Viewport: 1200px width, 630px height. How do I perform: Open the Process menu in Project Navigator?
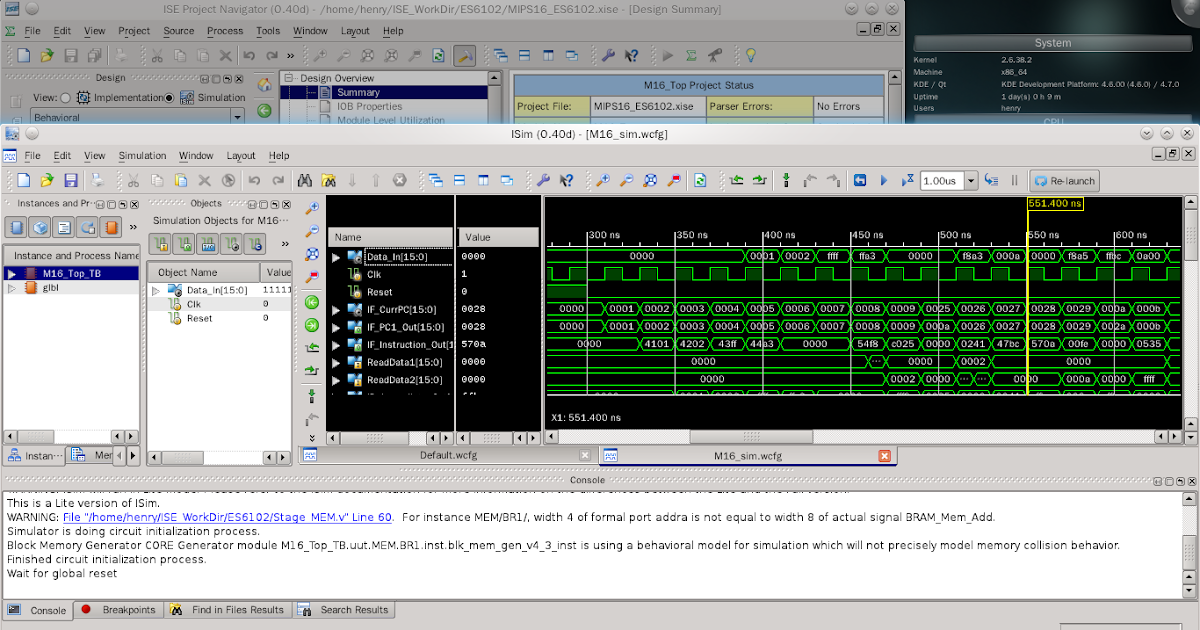225,31
